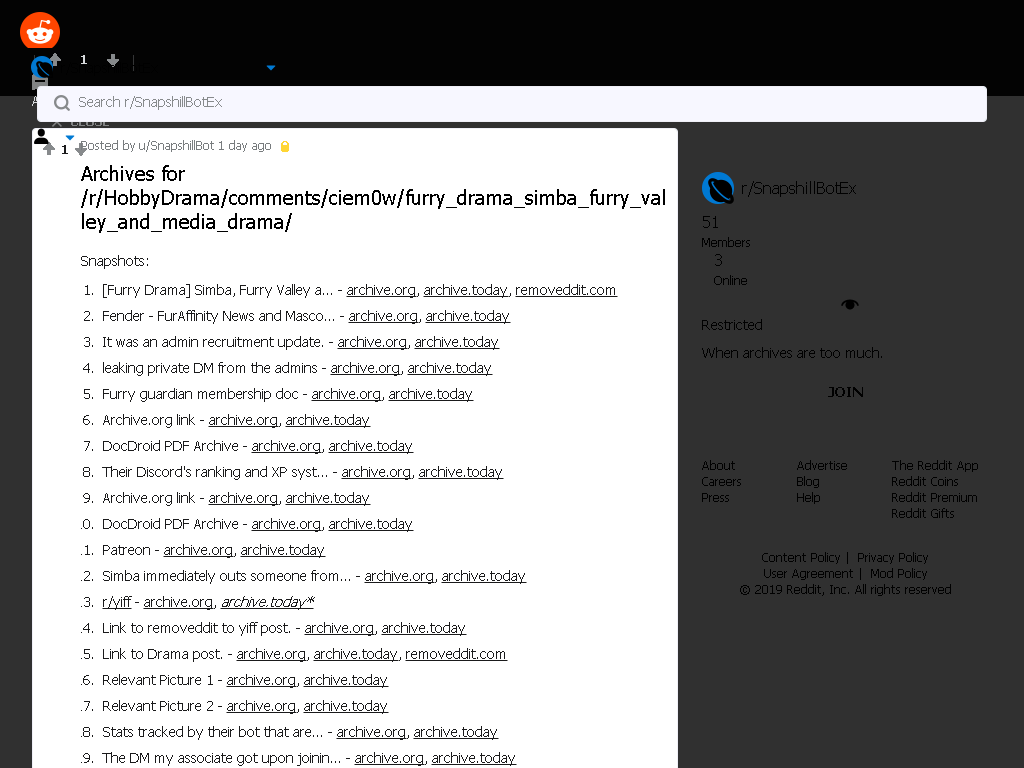Viewport: 1024px width, 768px height.
Task: Open archive.org link for 'Patreon' row
Action: point(198,551)
